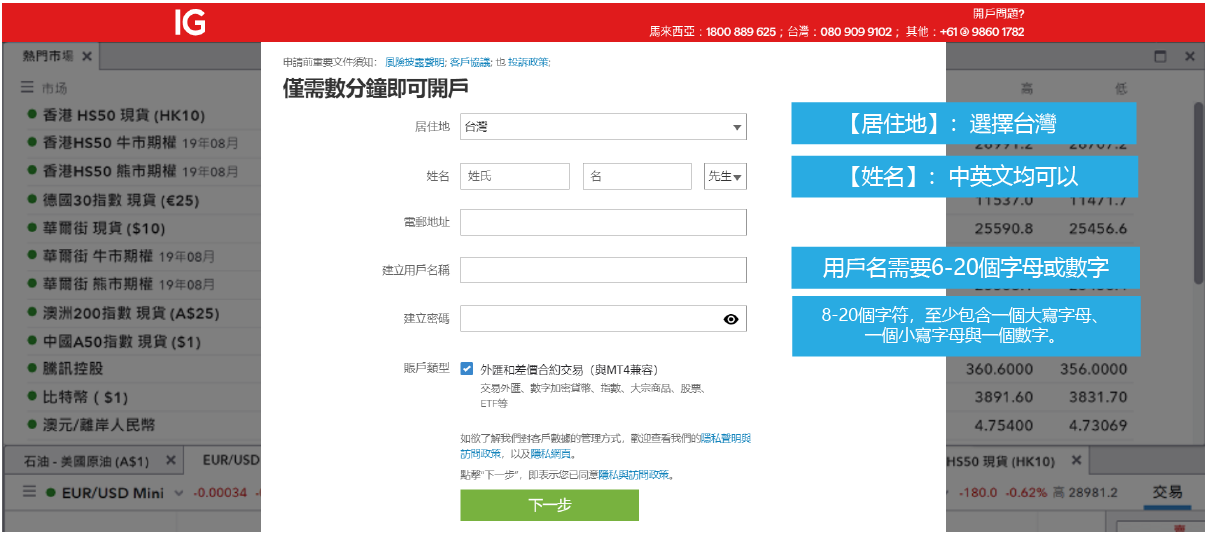Close the HS50 現貨 (HK10) bottom tab
Screen dimensions: 1208x536
1076,461
